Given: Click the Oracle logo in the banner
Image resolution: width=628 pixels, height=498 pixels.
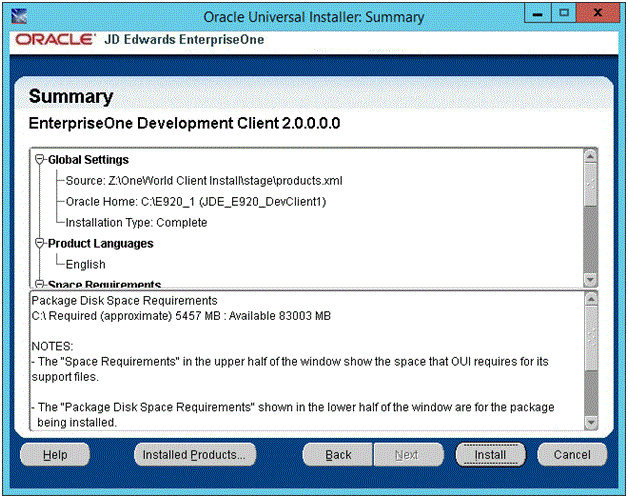Looking at the screenshot, I should click(55, 39).
